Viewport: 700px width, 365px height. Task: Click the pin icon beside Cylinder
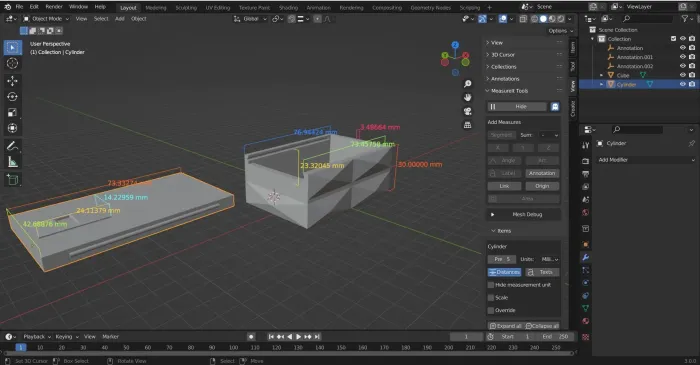692,144
